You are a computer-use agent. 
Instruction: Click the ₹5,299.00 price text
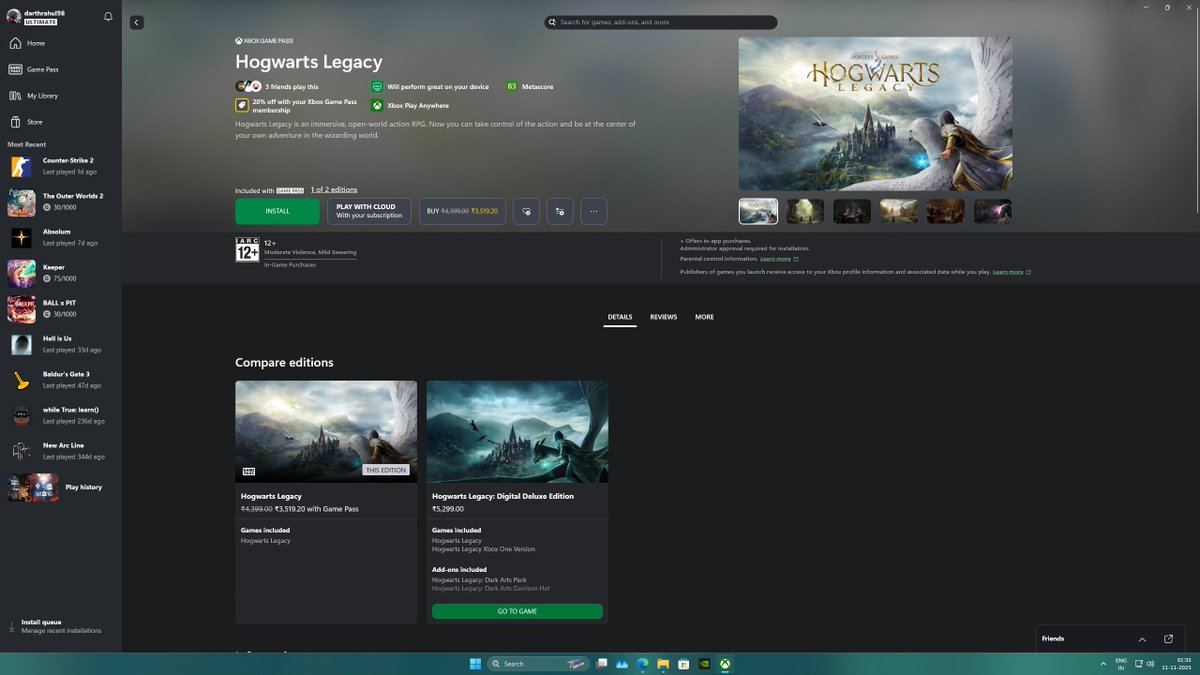coord(448,509)
